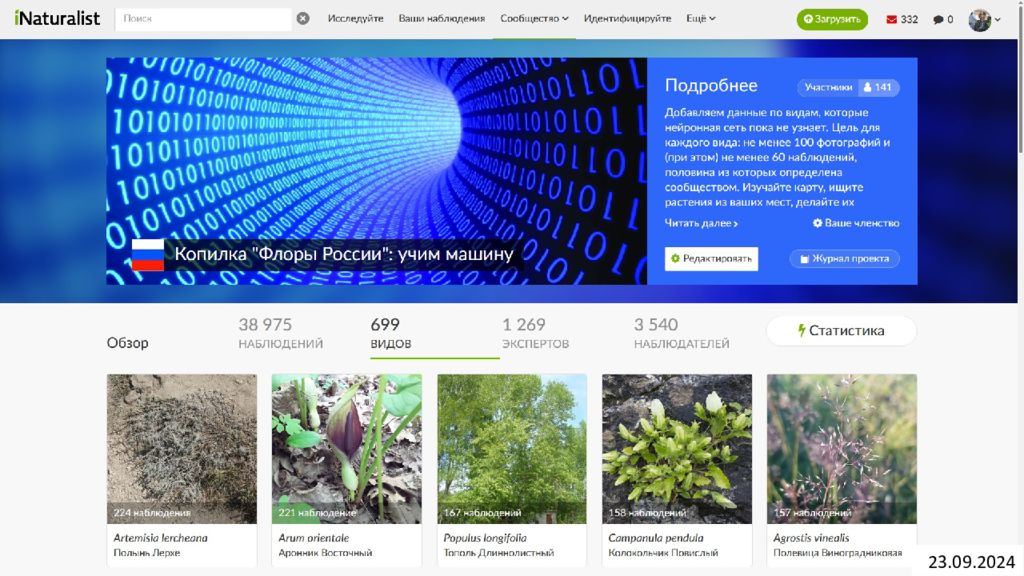This screenshot has height=576, width=1024.
Task: Click the iNaturalist logo
Action: [x=57, y=18]
